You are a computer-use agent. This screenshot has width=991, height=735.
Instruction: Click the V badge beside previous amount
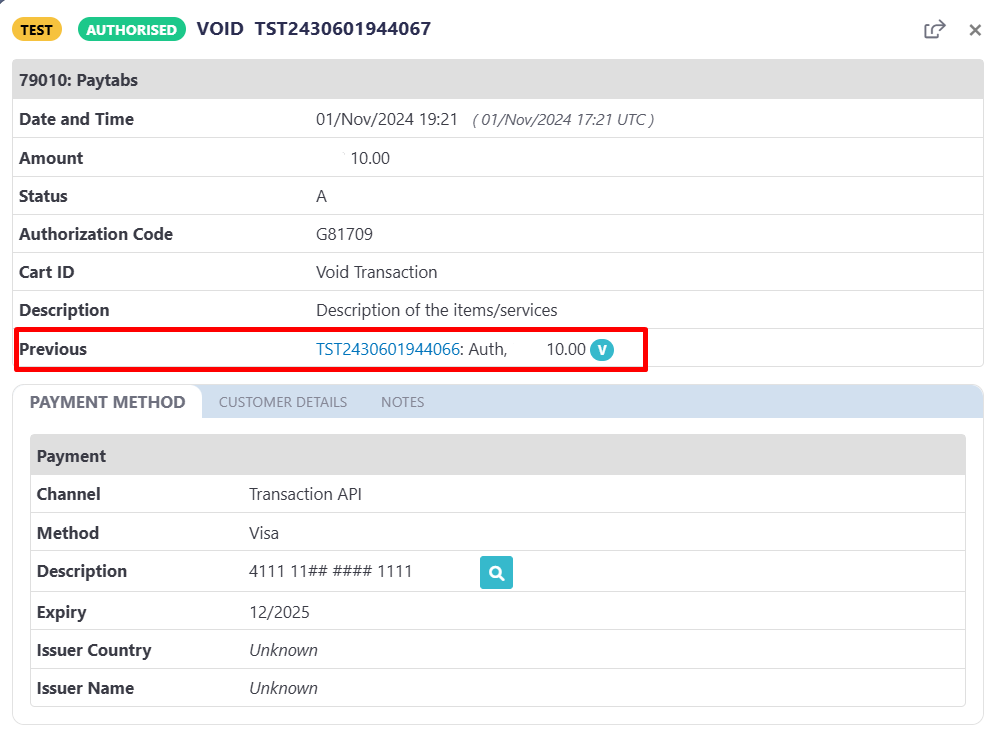point(602,349)
